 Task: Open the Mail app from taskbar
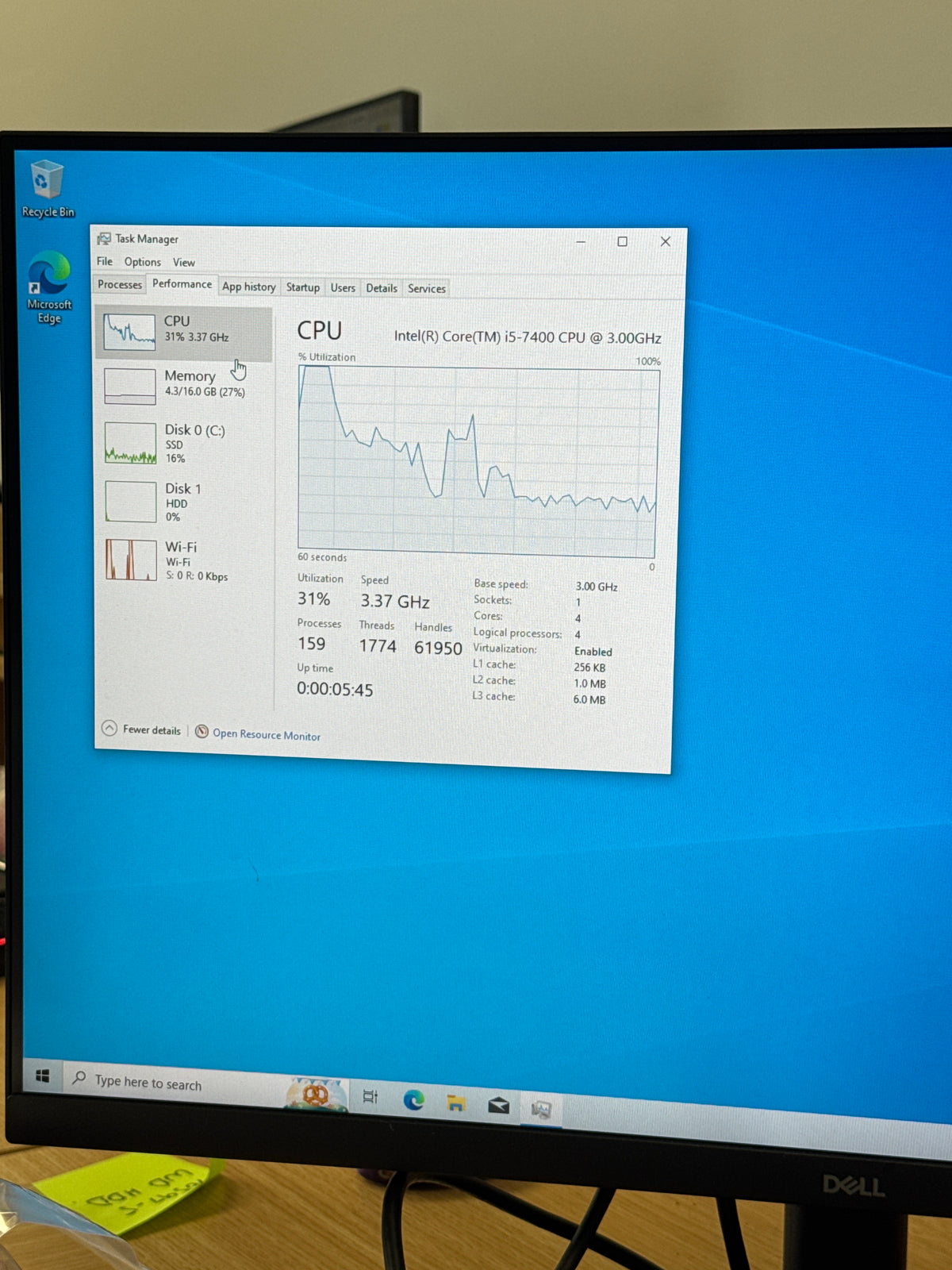click(498, 1105)
